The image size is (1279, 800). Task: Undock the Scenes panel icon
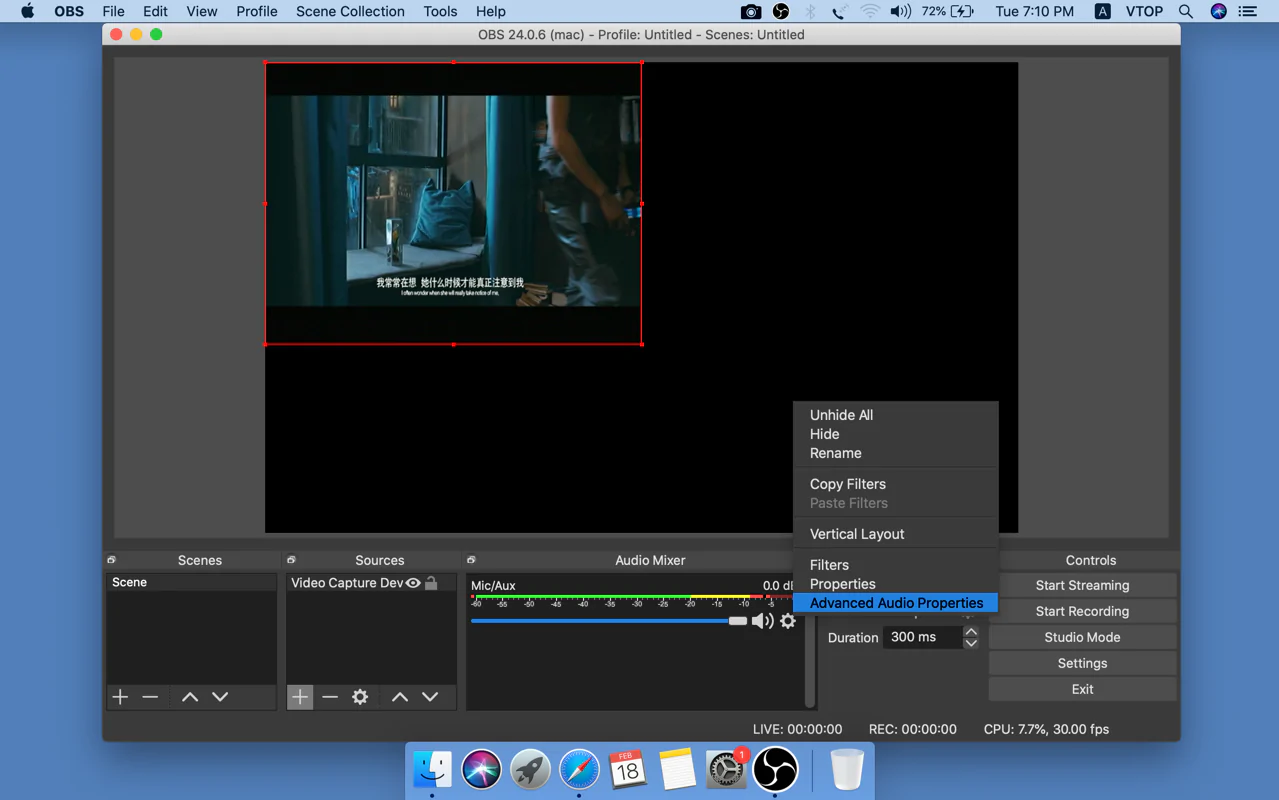(x=112, y=560)
